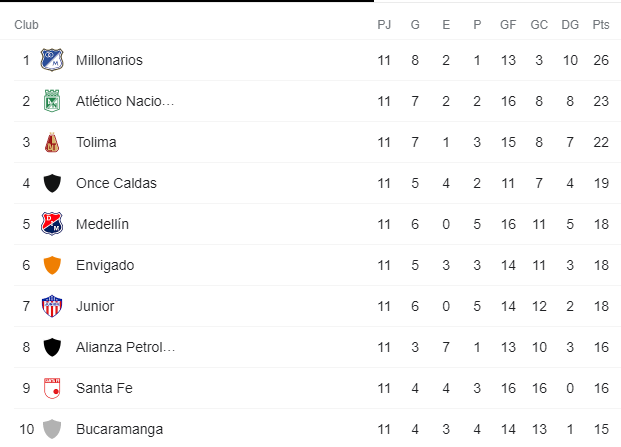
Task: Click the Millonarios club crest
Action: click(52, 60)
